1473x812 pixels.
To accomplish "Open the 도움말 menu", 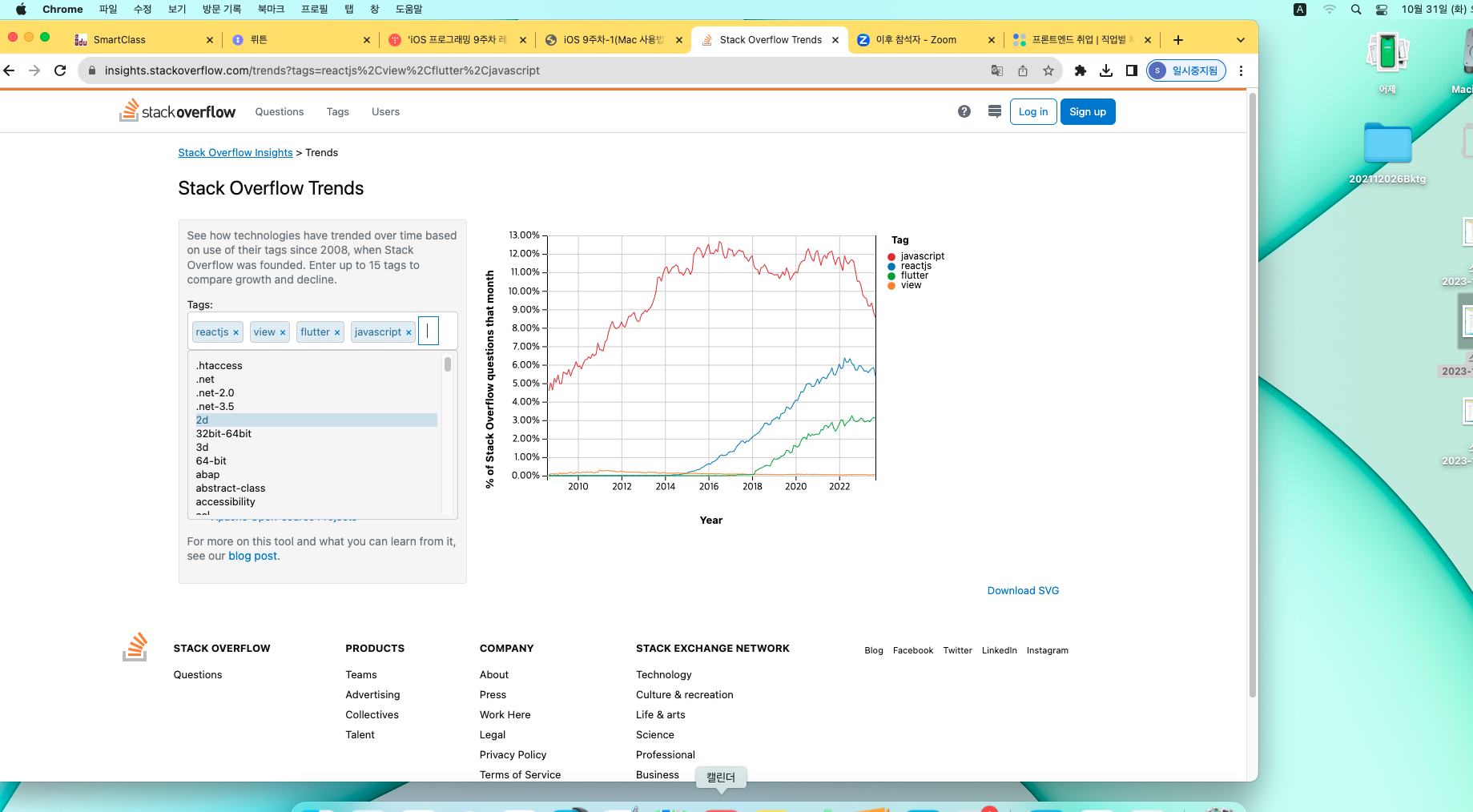I will pos(408,10).
